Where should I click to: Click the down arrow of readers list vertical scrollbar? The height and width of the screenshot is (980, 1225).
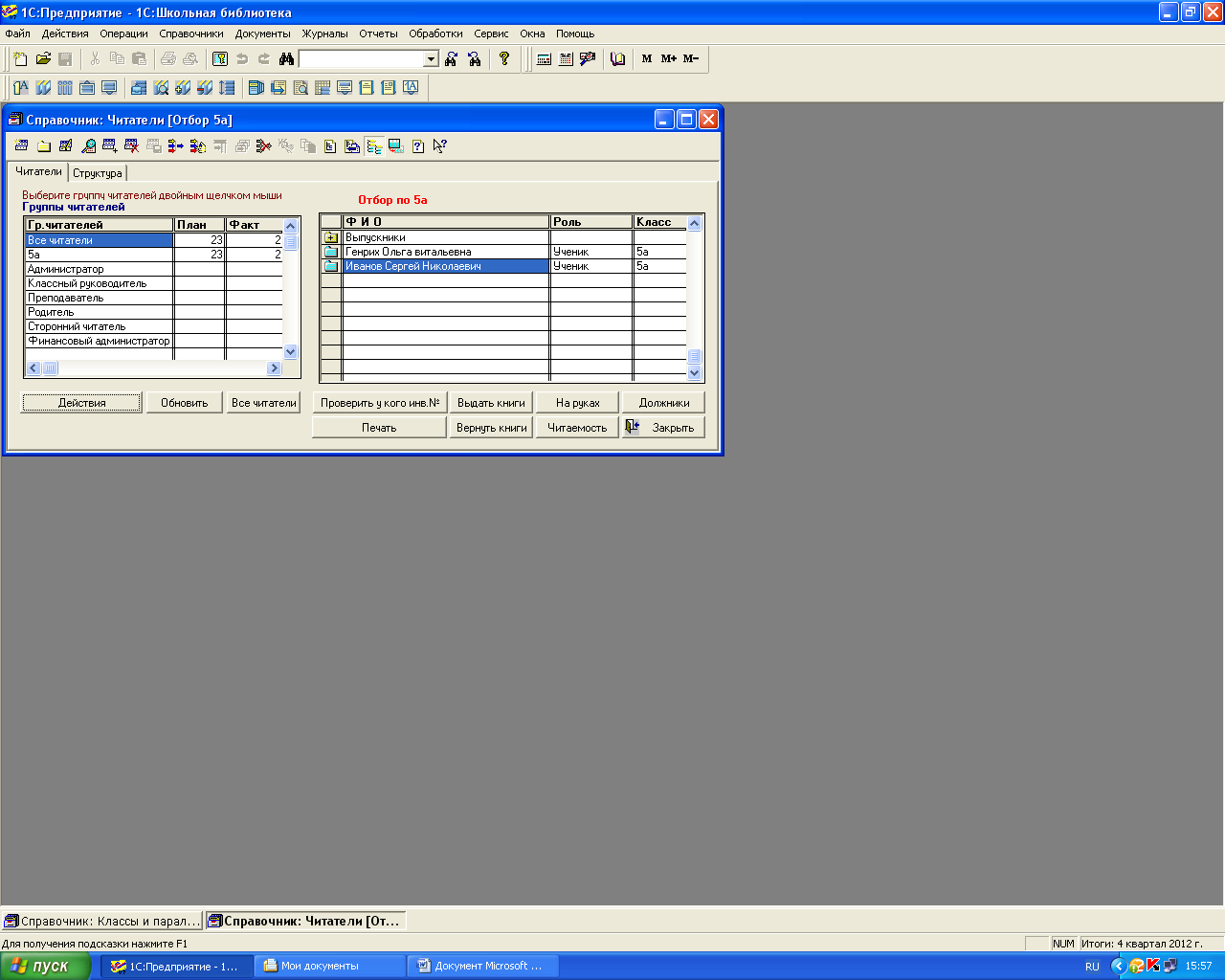695,373
